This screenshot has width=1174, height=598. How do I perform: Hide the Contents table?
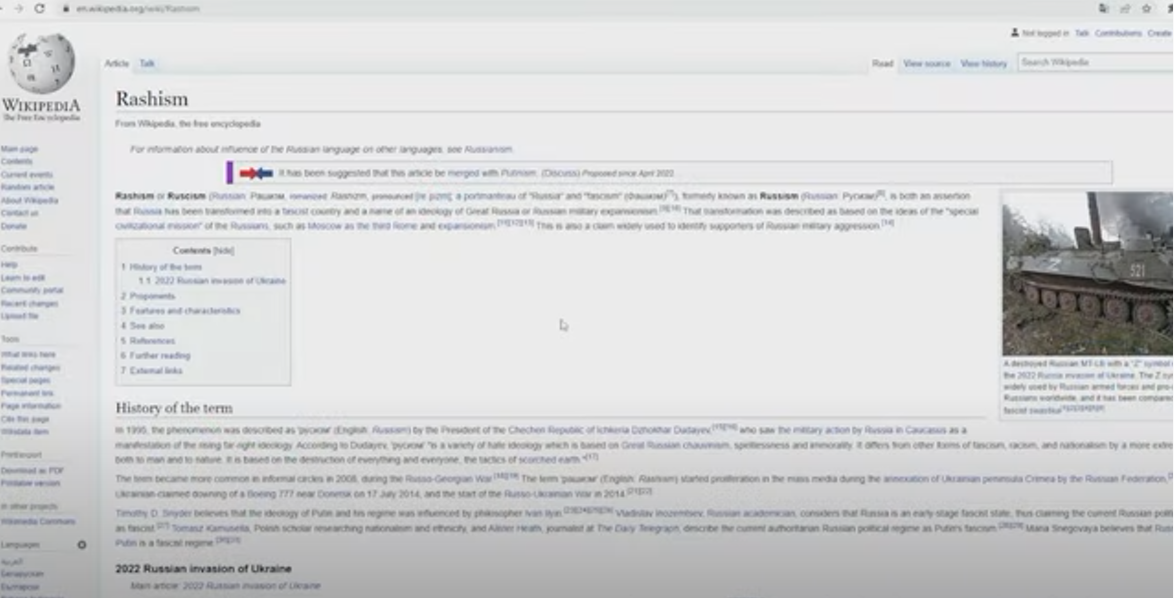(x=224, y=251)
